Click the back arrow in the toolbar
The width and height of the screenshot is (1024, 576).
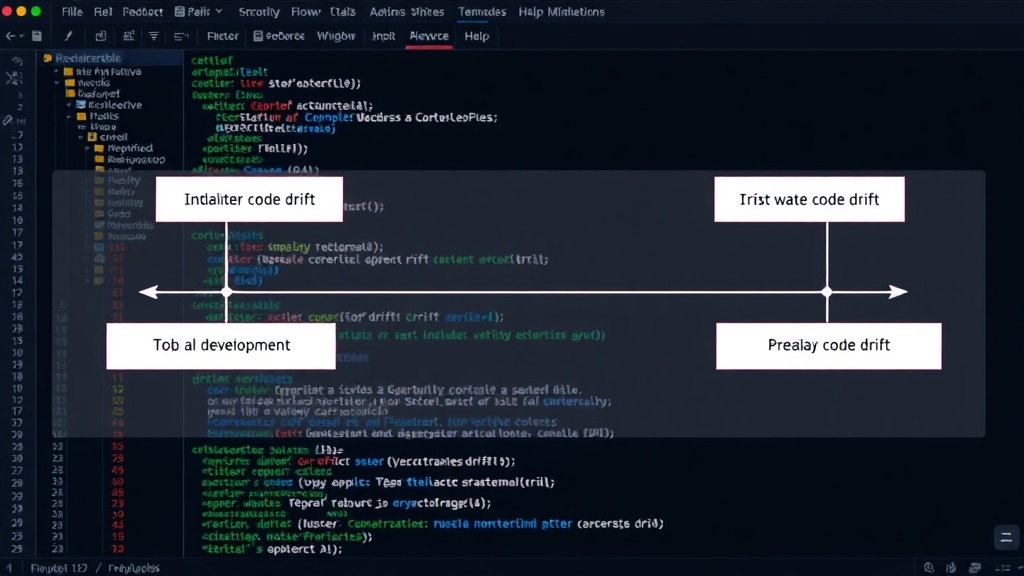point(10,36)
